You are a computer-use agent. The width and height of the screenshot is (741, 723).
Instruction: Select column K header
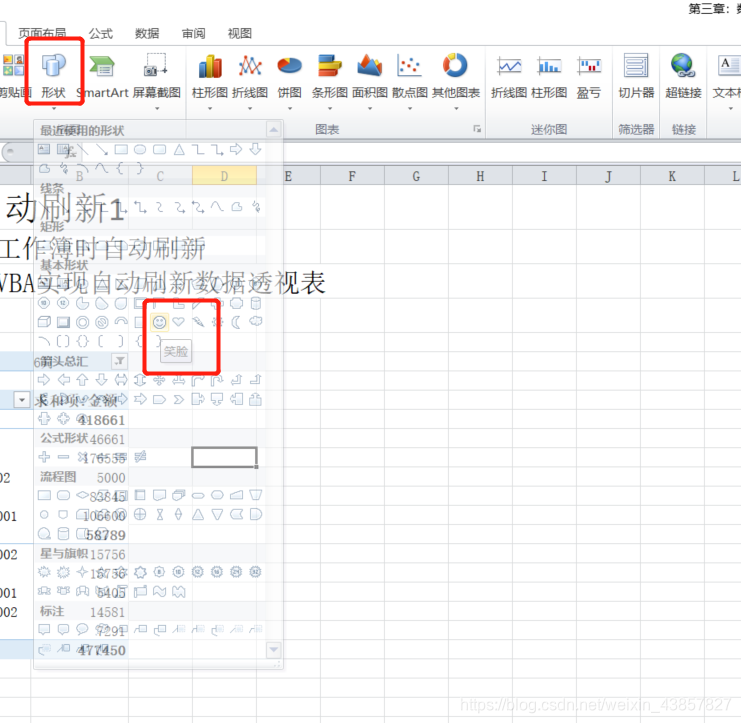pos(672,176)
